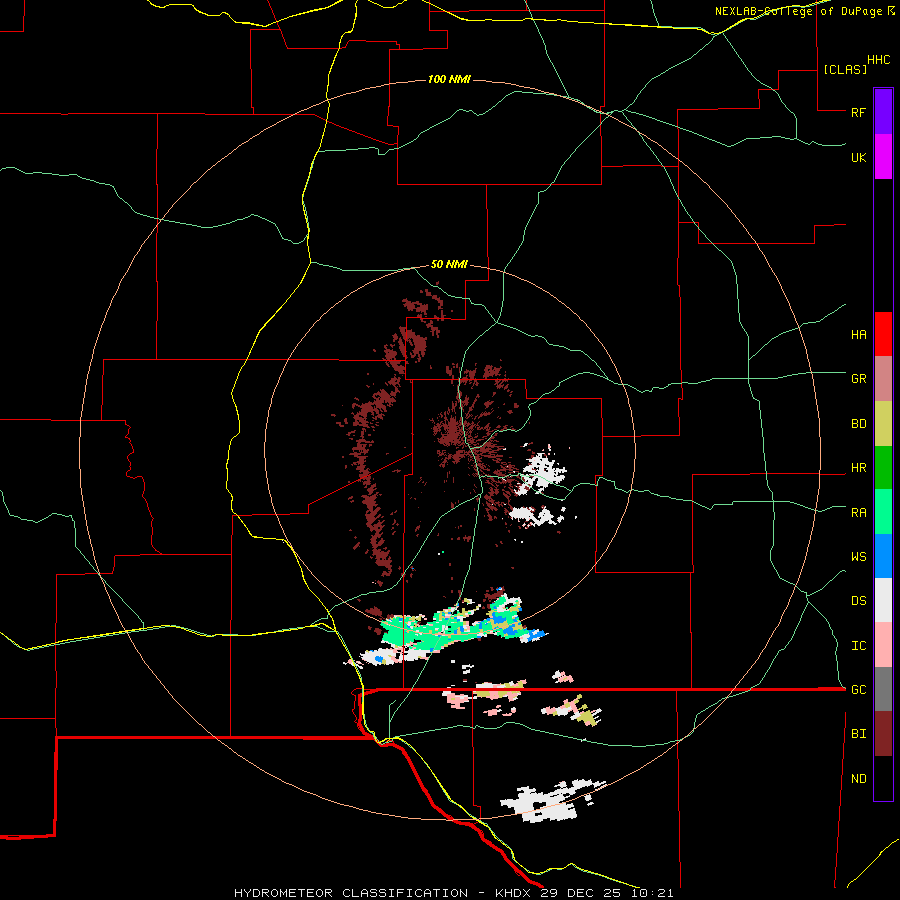Click the 50 NMI range ring label
900x900 pixels.
click(x=449, y=265)
